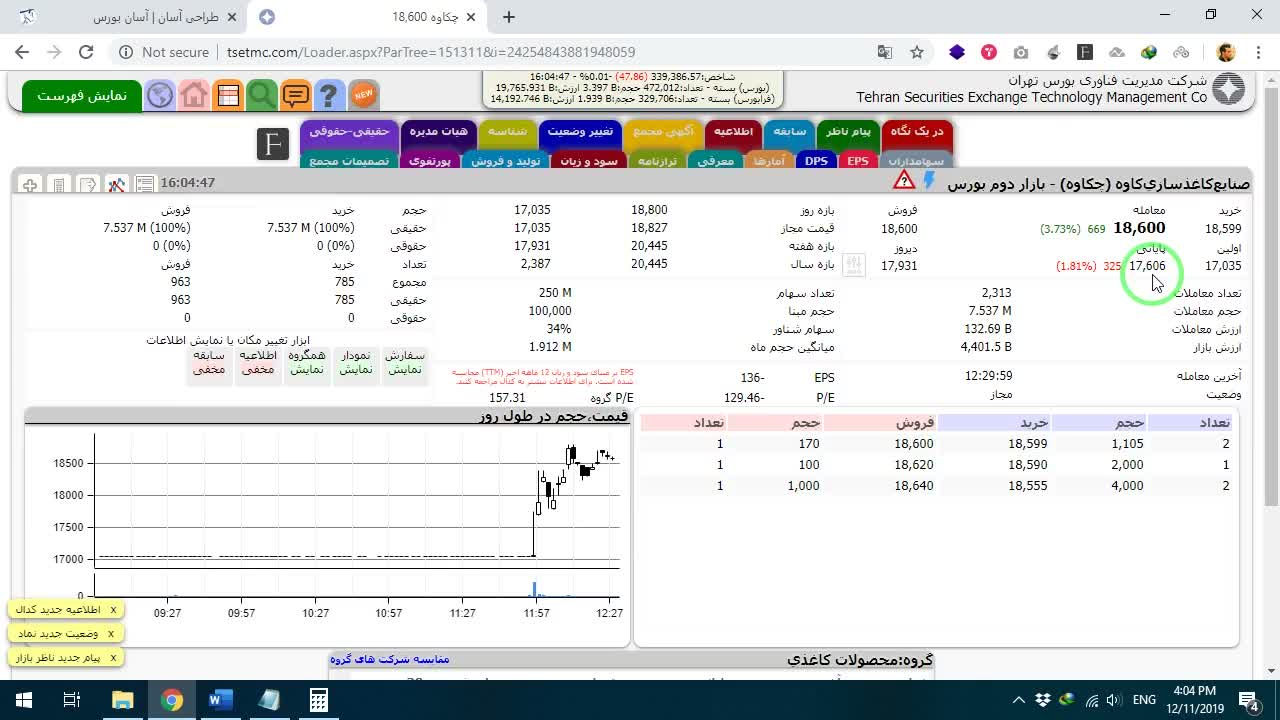Bookmark this page with the star icon

(x=917, y=52)
